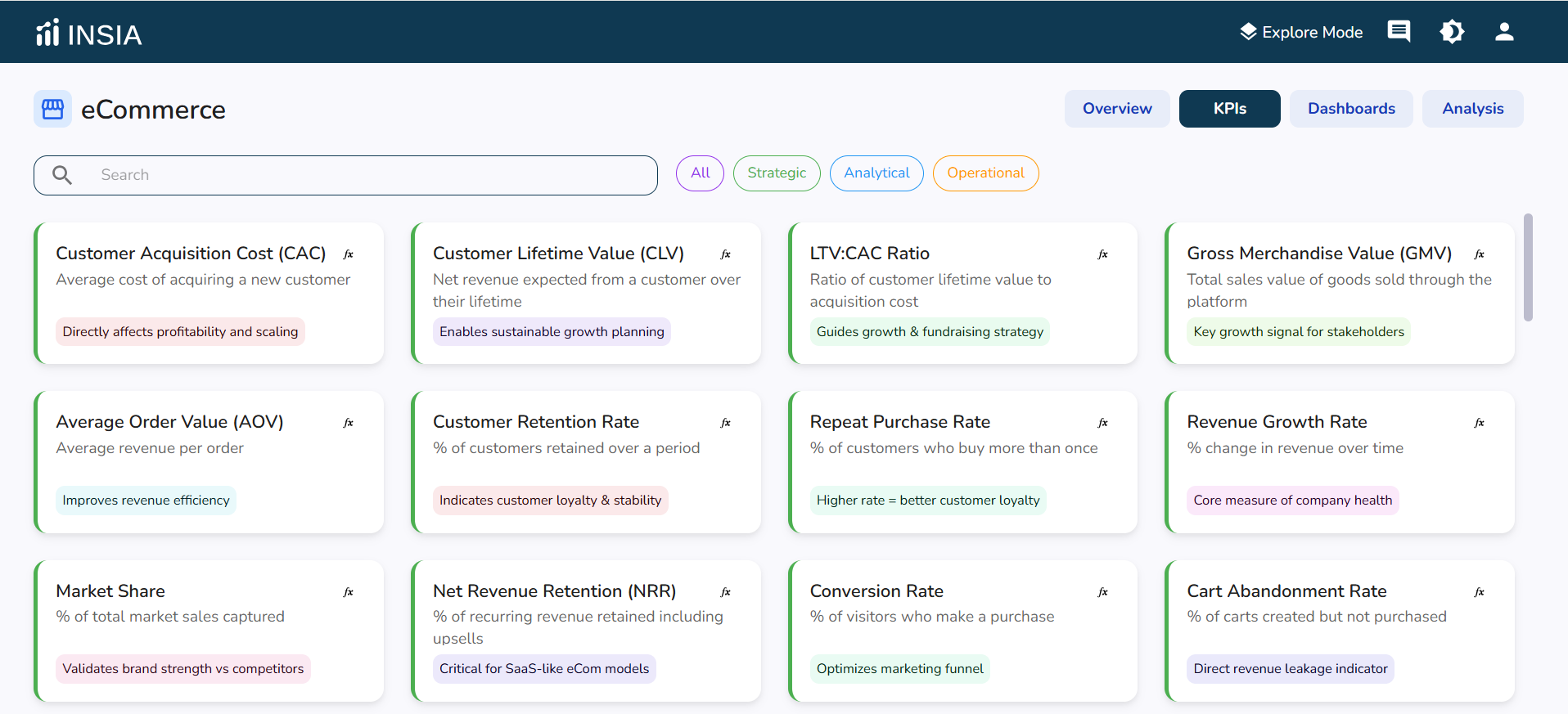Open formula icon on Customer Acquisition Cost card

pos(349,254)
